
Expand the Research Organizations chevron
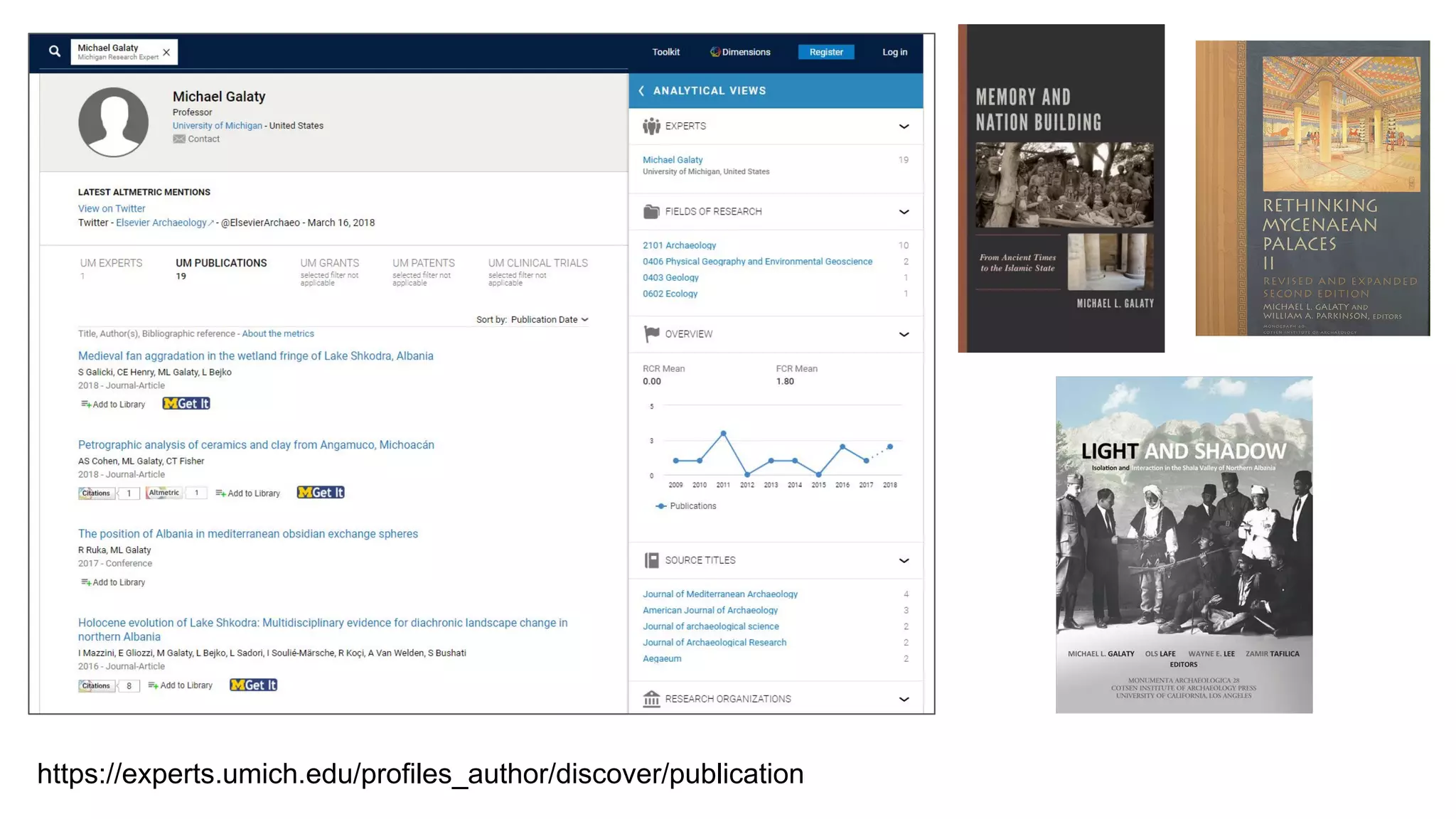pyautogui.click(x=904, y=699)
